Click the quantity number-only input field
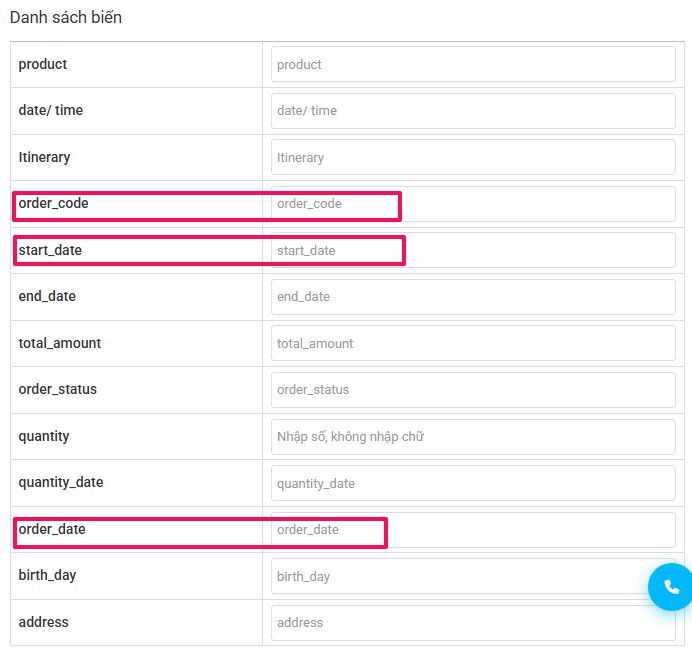 pos(473,437)
